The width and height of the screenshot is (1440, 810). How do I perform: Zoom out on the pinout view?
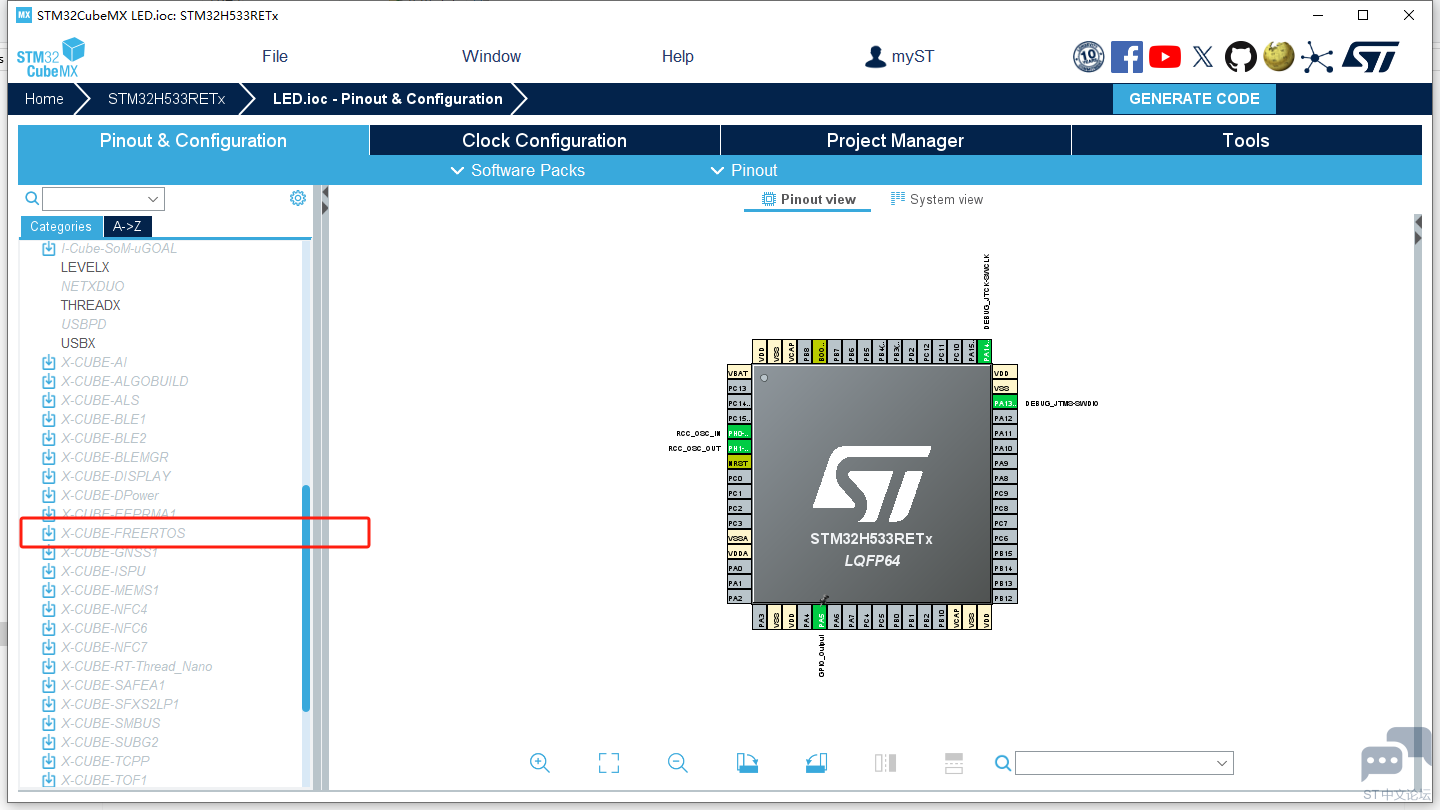click(x=678, y=763)
